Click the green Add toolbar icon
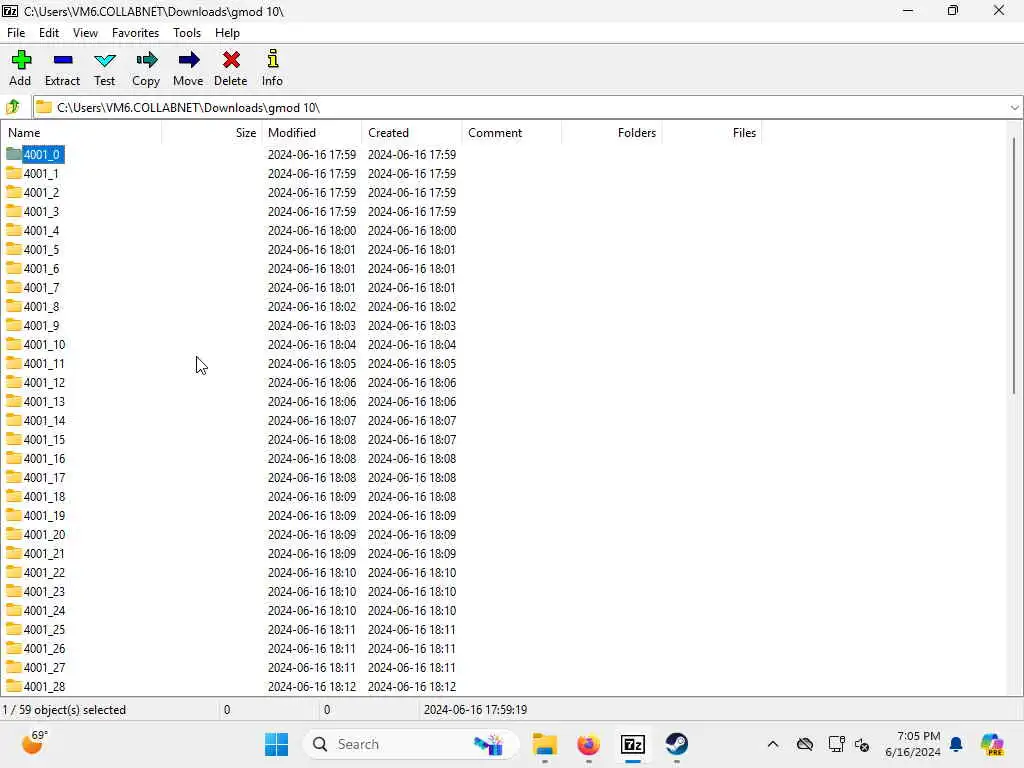This screenshot has height=768, width=1024. pos(21,60)
